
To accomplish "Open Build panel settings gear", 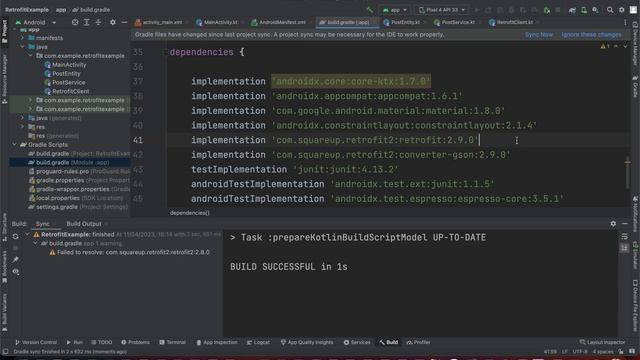I will point(613,224).
